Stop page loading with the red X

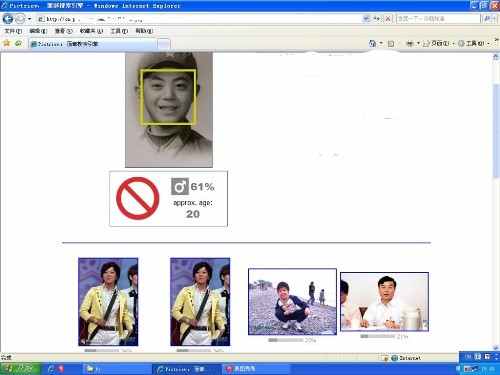click(388, 19)
